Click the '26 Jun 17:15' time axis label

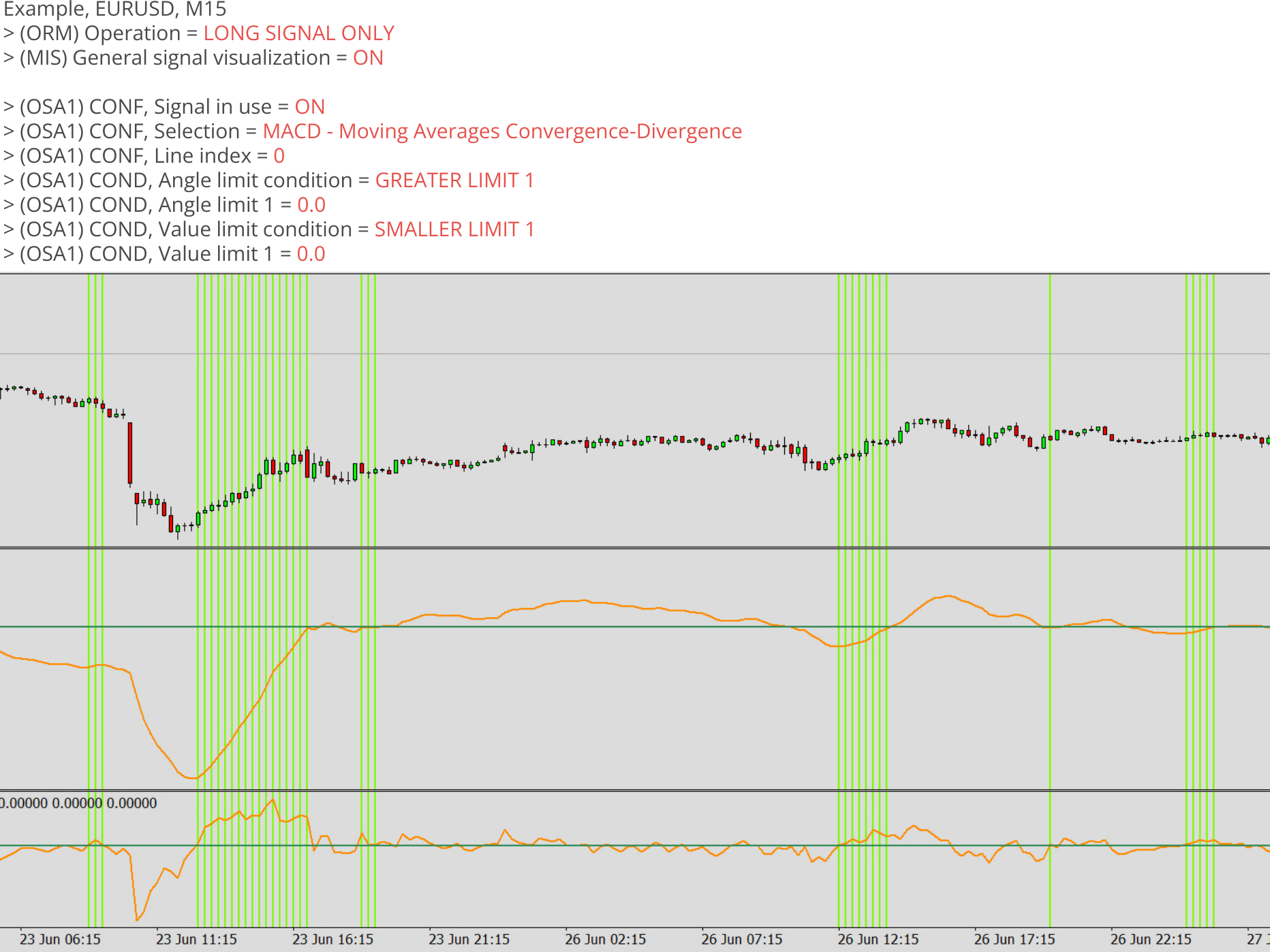point(1014,940)
